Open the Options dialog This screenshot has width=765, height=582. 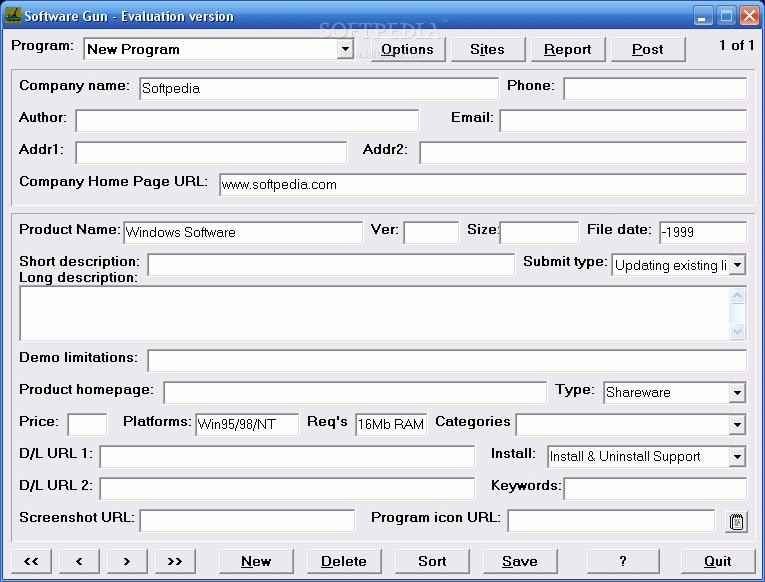point(408,49)
